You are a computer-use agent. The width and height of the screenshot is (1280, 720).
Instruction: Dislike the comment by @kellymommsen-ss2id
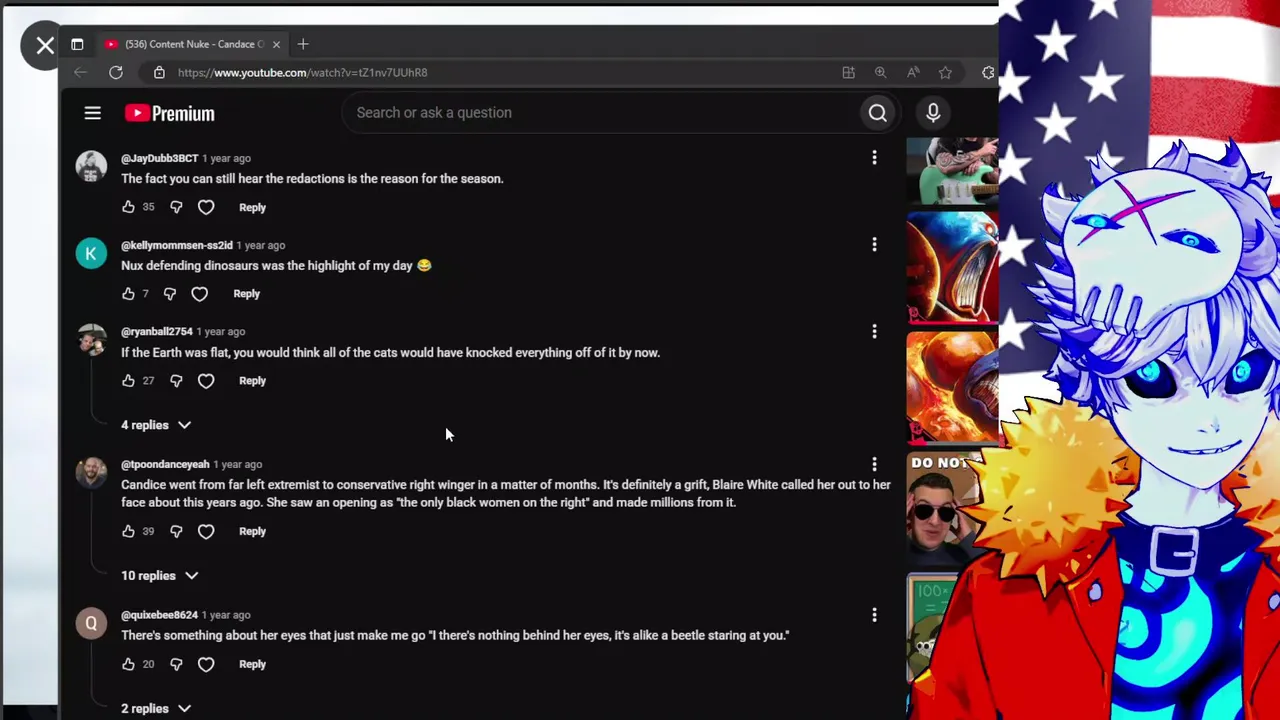[170, 294]
